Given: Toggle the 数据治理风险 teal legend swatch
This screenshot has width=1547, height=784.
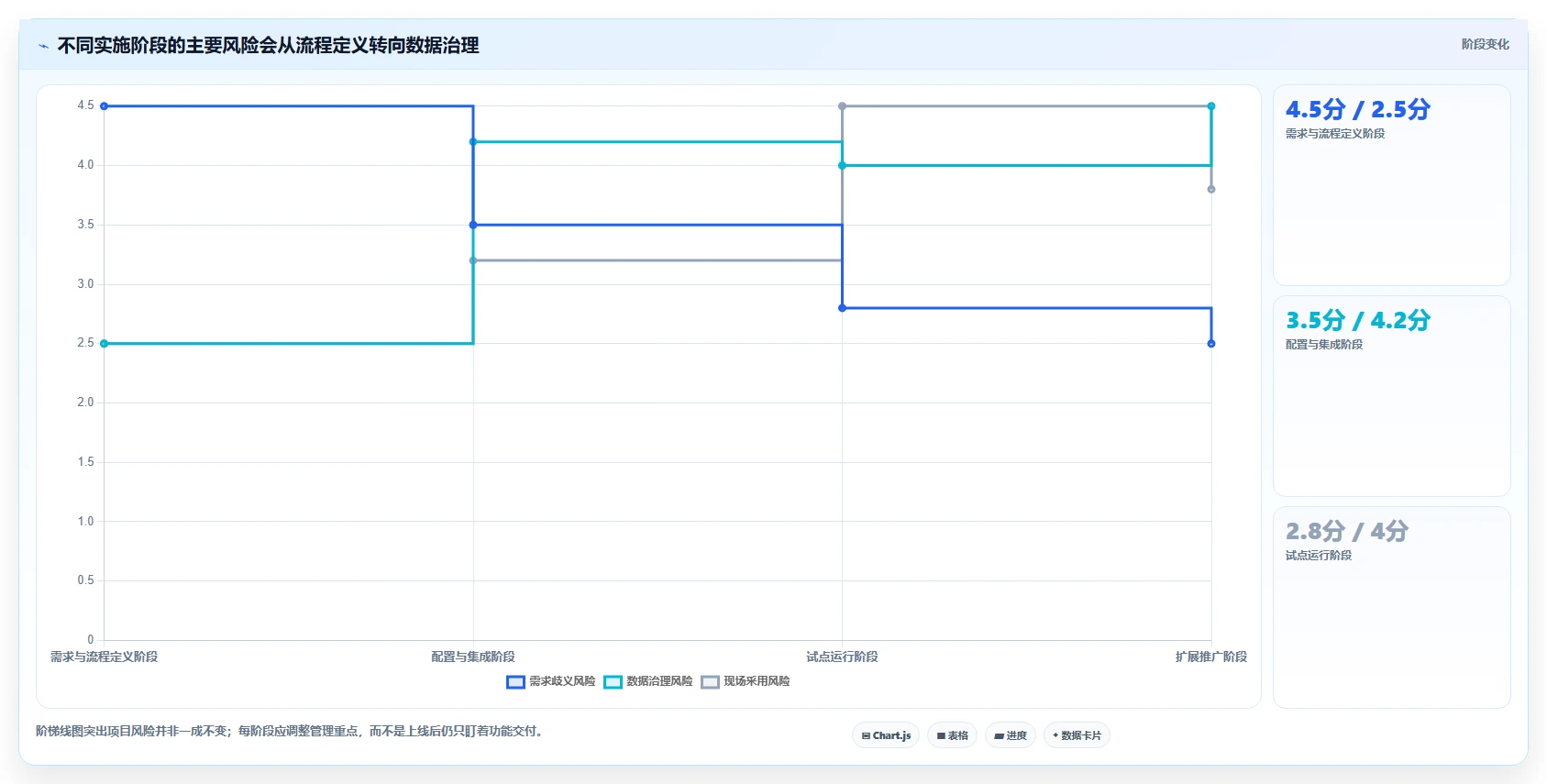Looking at the screenshot, I should [x=613, y=681].
